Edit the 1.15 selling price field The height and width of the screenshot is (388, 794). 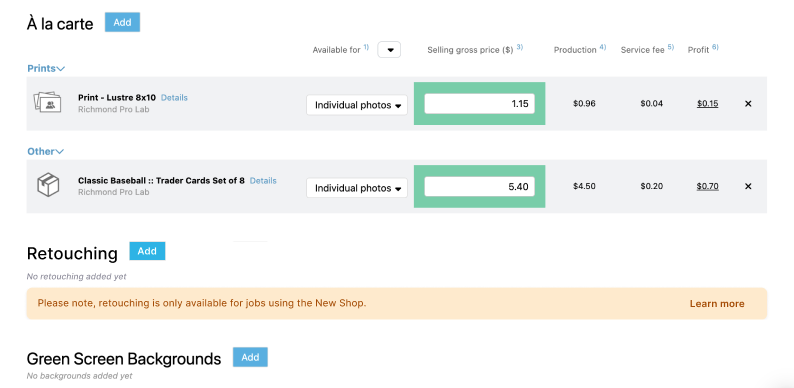pos(480,104)
